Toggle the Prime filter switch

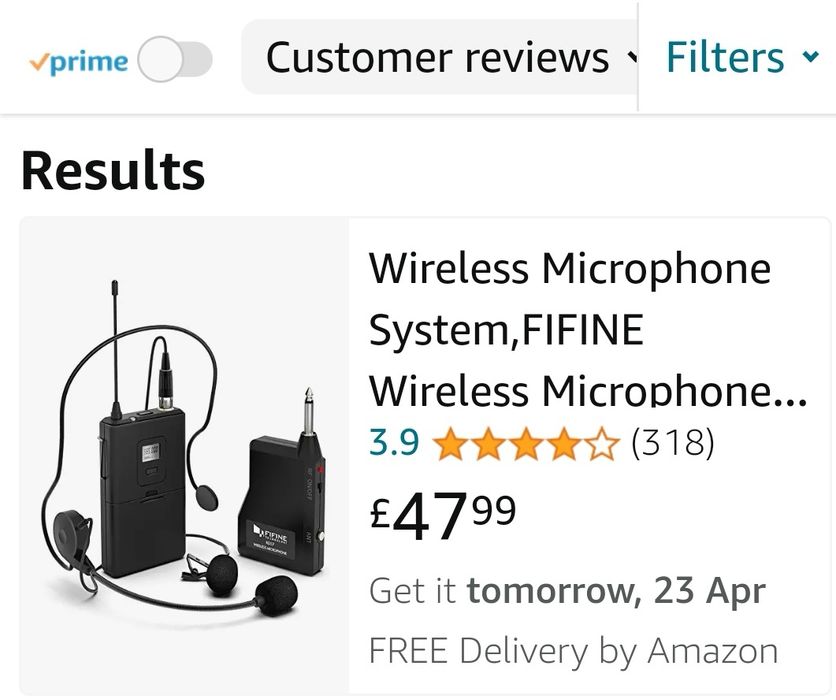175,60
